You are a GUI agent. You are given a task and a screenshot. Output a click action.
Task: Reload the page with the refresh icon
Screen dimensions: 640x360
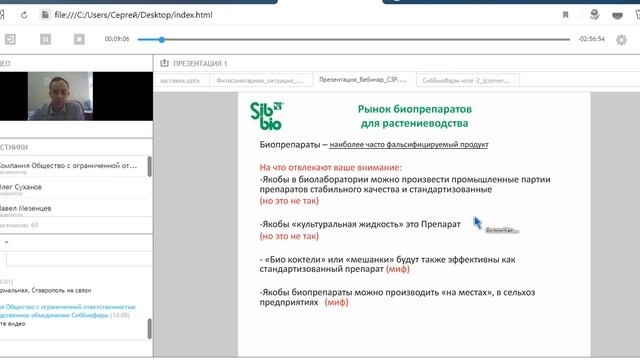coord(24,15)
